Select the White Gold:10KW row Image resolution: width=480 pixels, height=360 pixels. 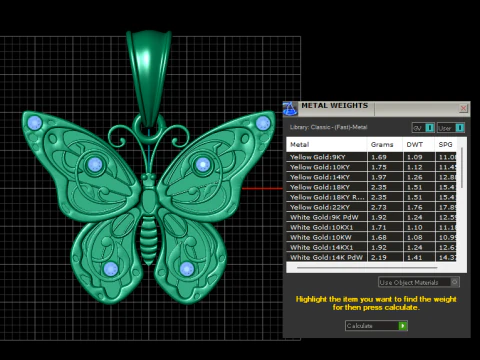371,237
